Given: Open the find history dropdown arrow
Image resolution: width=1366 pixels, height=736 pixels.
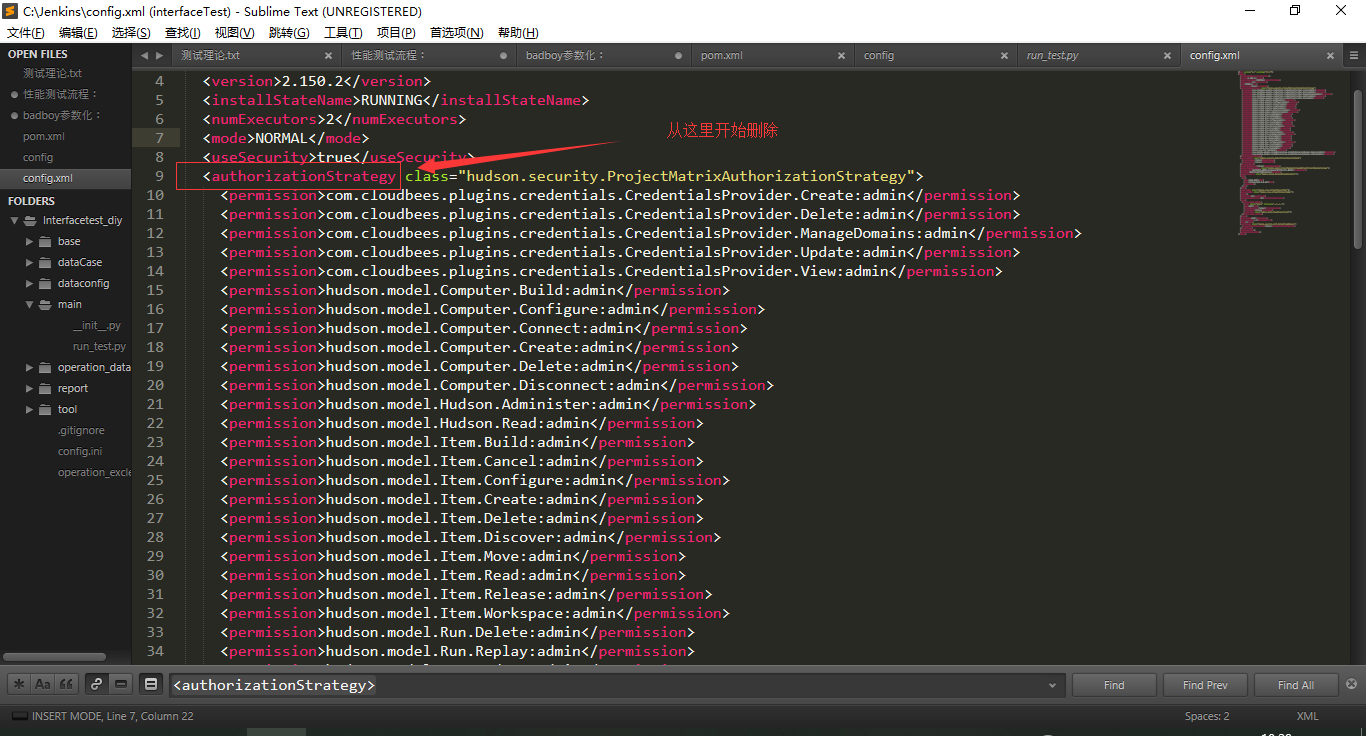Looking at the screenshot, I should click(x=1052, y=686).
